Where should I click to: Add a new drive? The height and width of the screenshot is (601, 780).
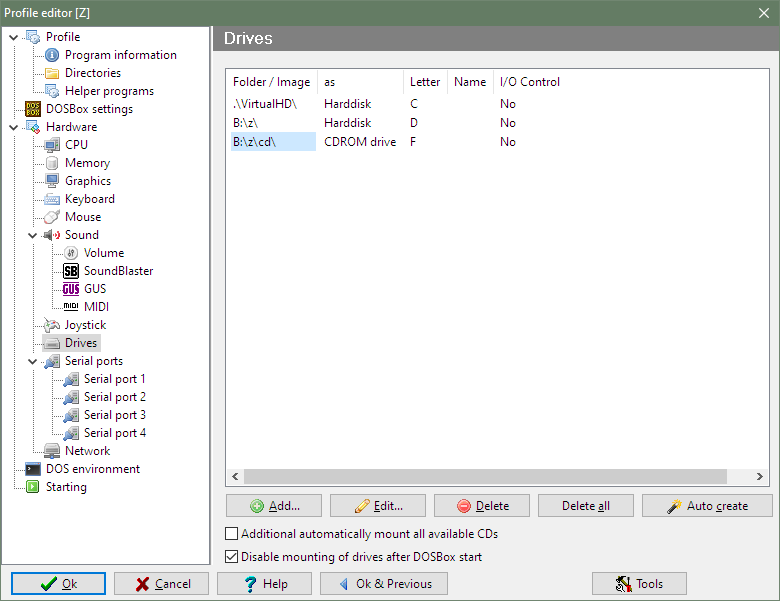274,506
